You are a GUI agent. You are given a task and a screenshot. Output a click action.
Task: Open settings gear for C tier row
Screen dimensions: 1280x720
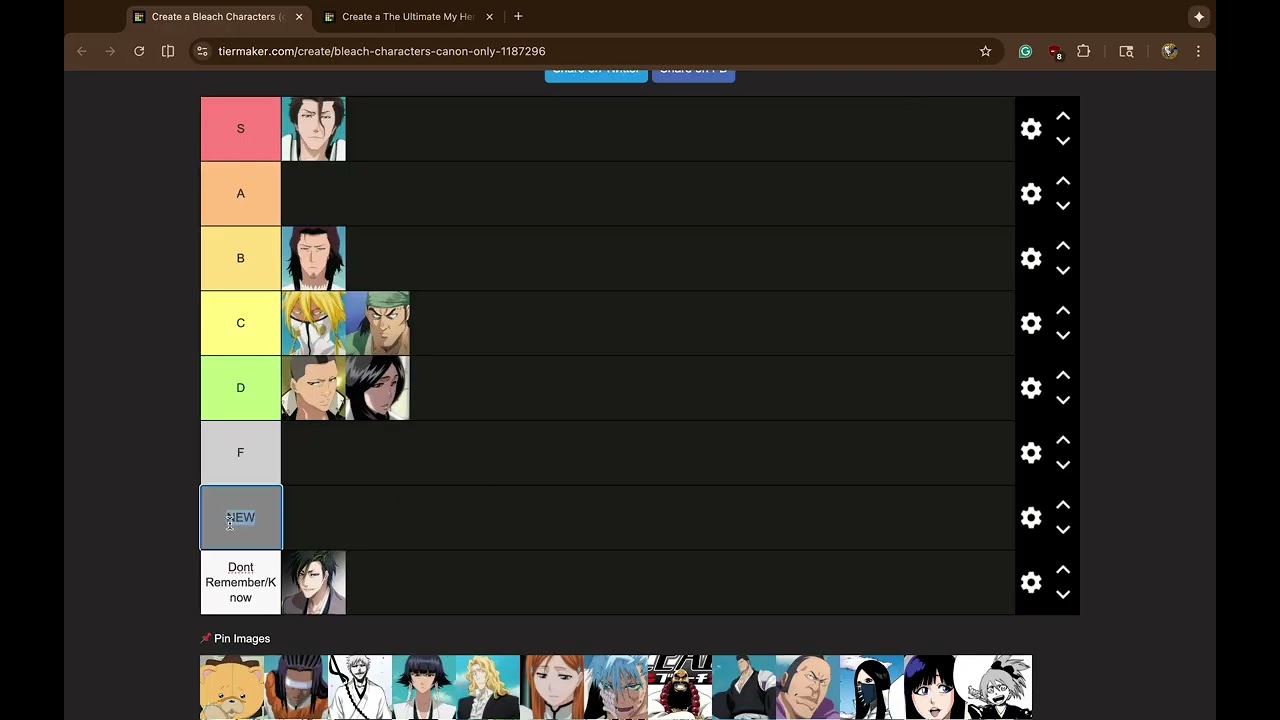(1031, 323)
